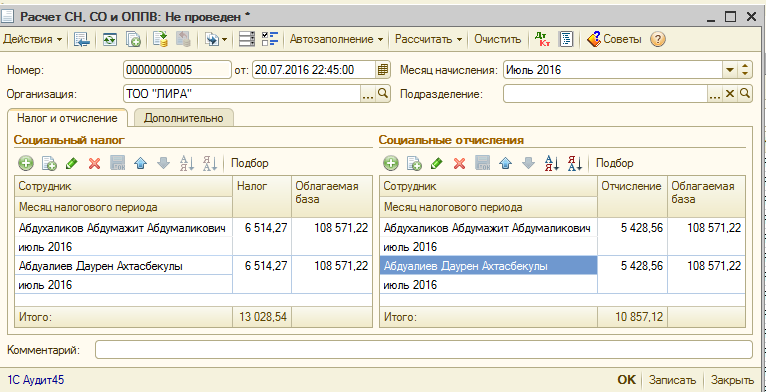Delete the row in Социальный налог table
The height and width of the screenshot is (392, 766).
point(94,163)
